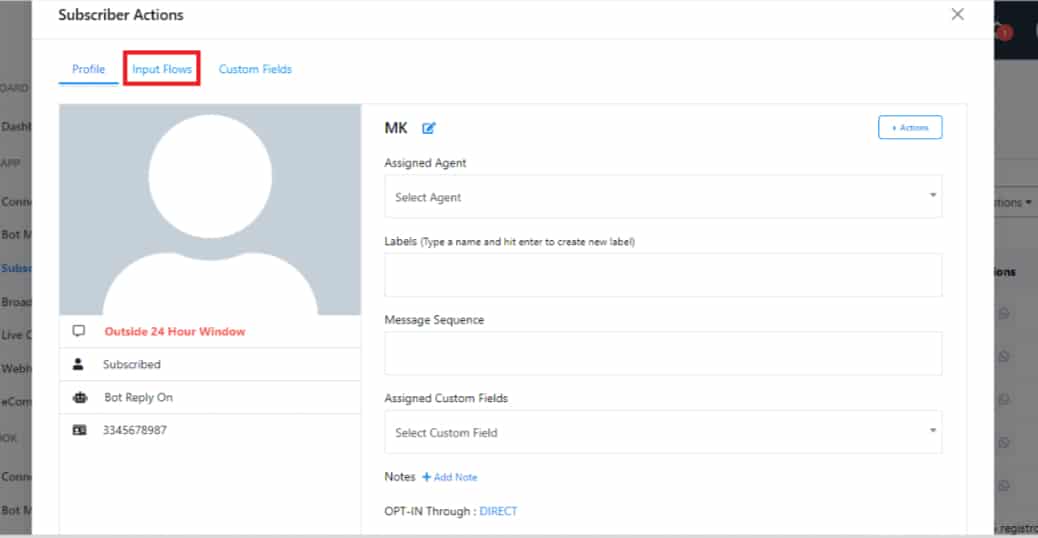Open the Select Agent dropdown
The height and width of the screenshot is (538, 1038).
(x=662, y=197)
